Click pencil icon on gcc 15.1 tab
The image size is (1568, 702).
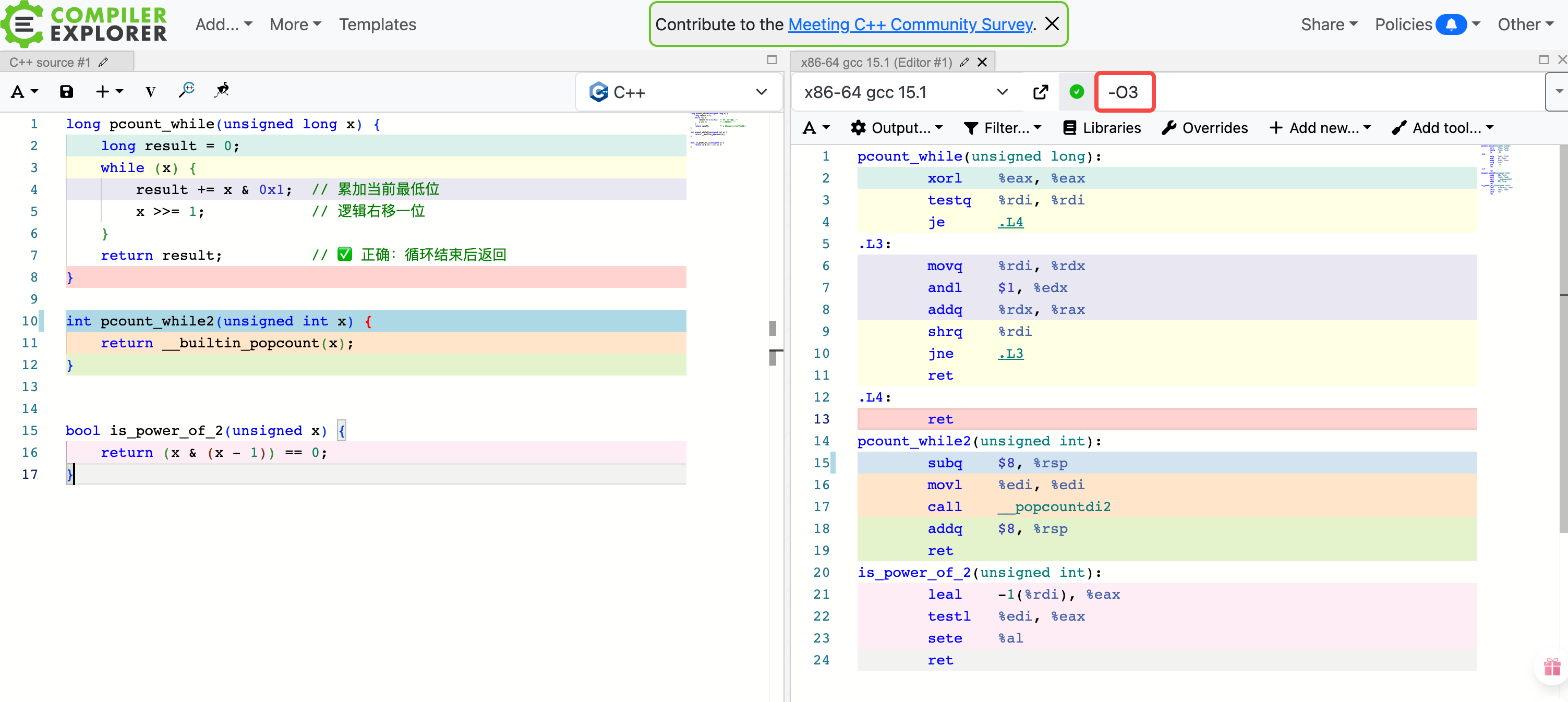[963, 62]
